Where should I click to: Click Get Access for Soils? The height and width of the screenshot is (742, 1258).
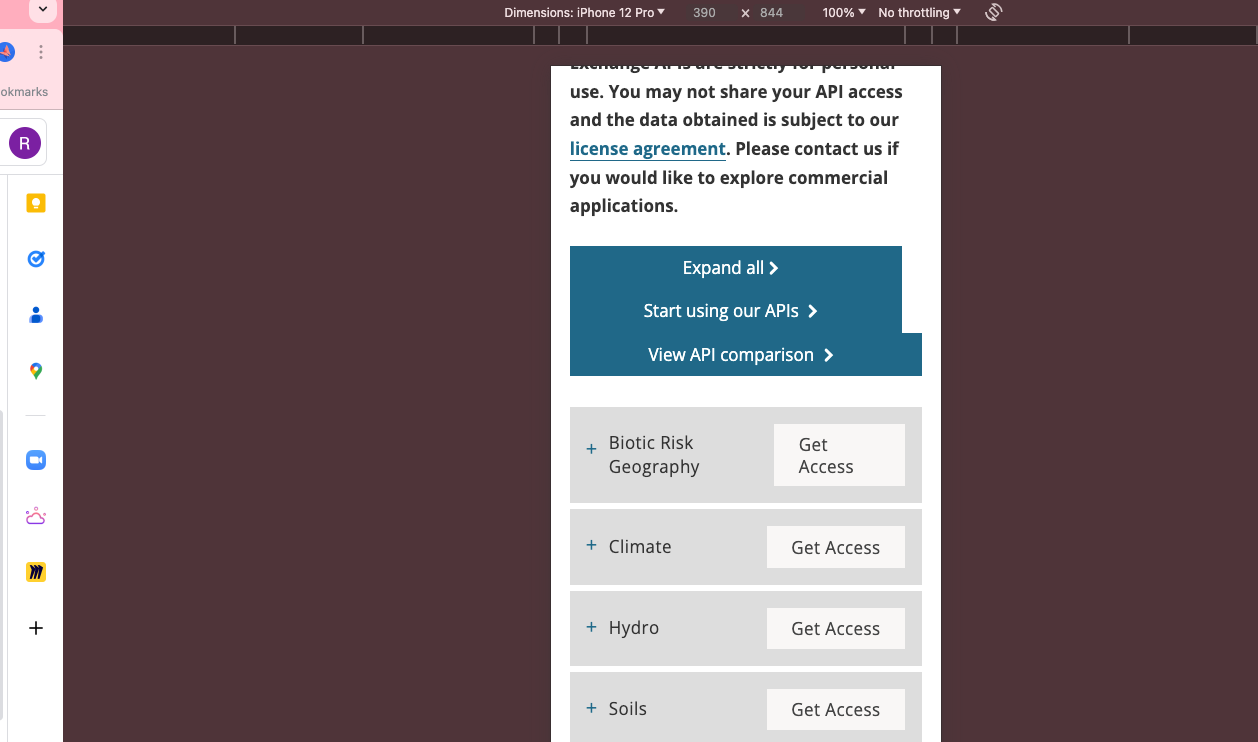pos(835,710)
